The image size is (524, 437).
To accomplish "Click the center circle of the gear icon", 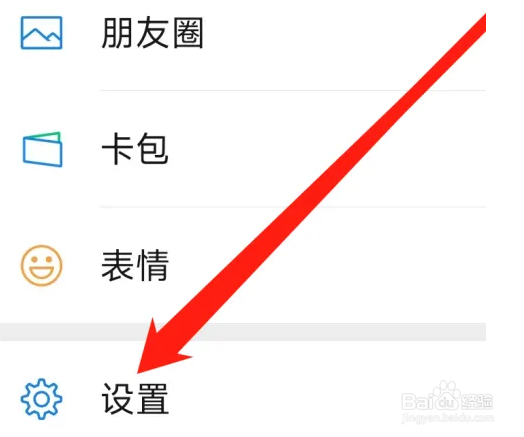I will click(41, 399).
